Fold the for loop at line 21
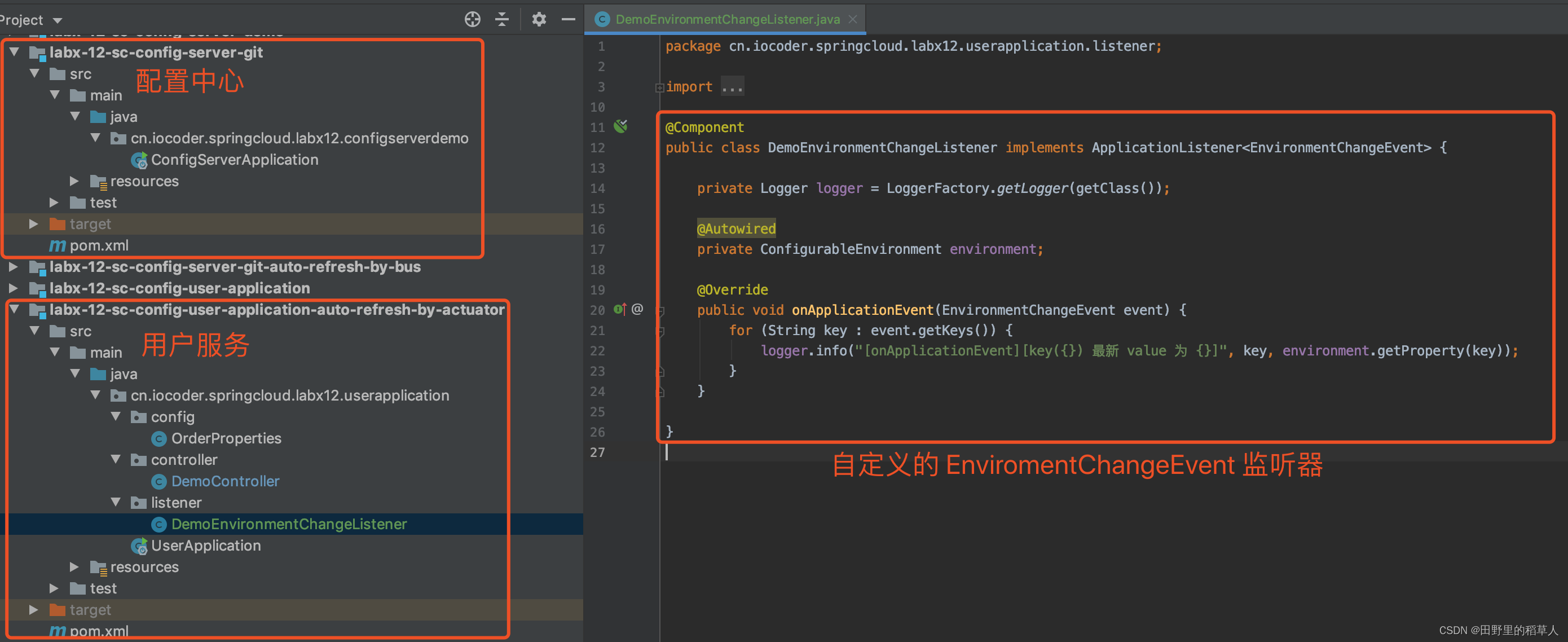 660,331
